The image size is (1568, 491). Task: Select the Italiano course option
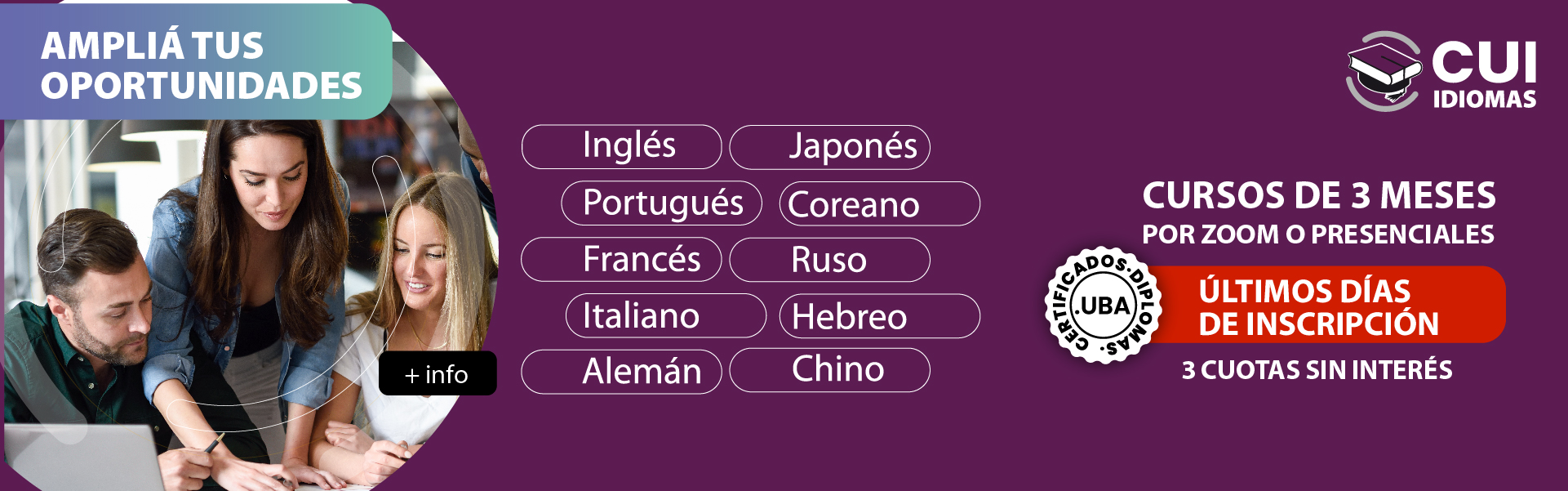tap(666, 316)
